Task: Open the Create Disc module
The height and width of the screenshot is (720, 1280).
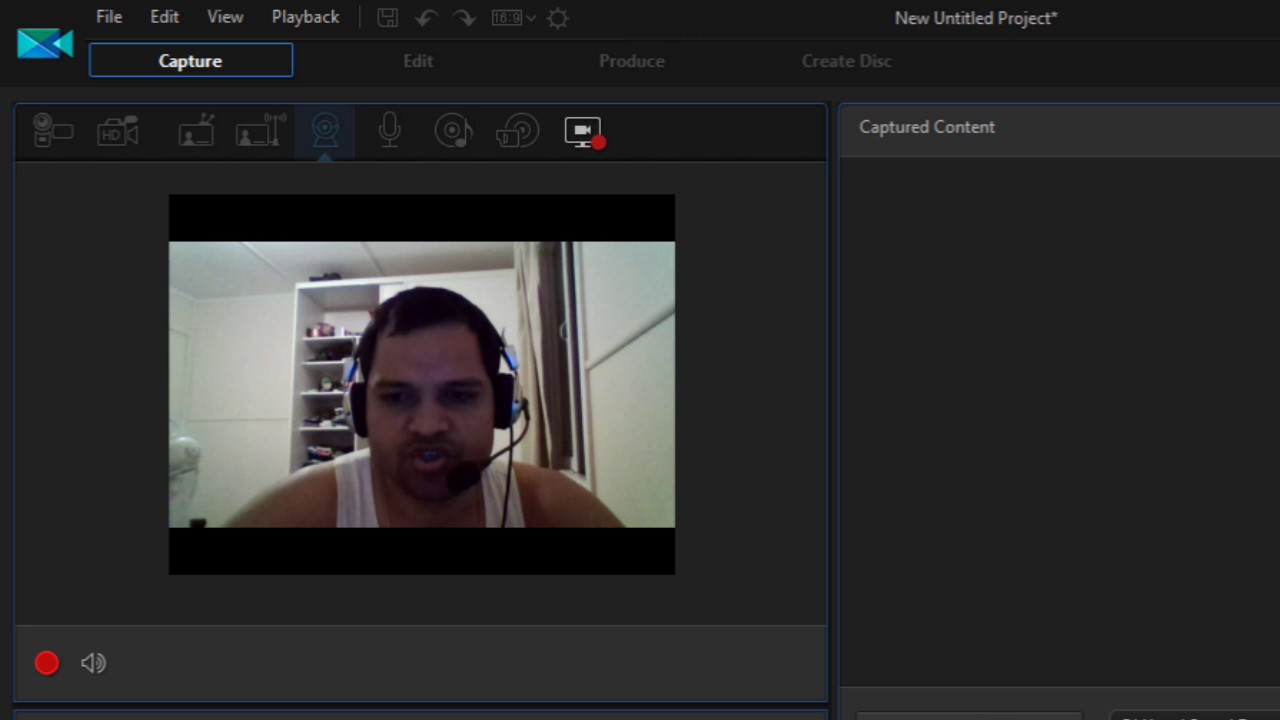Action: (846, 61)
